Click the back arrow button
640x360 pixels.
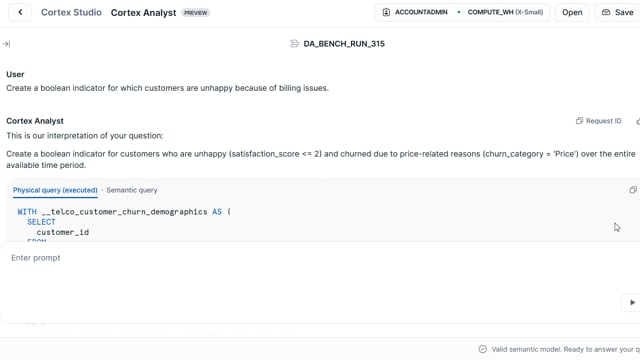(x=20, y=12)
